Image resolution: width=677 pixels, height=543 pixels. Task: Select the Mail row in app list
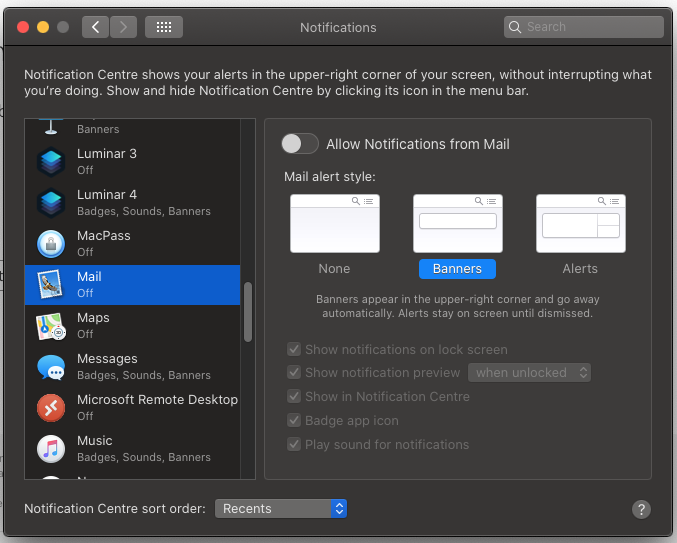coord(133,285)
